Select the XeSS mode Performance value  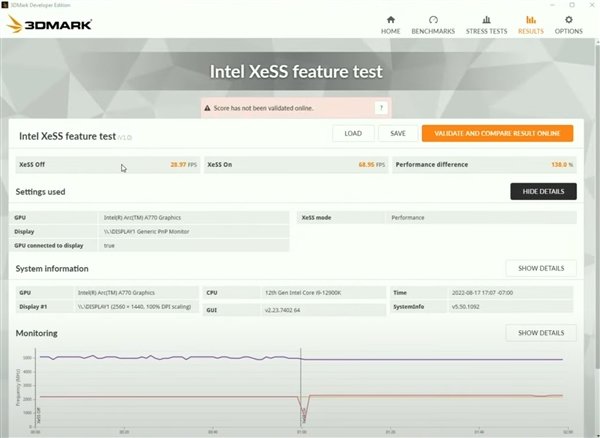tap(408, 218)
